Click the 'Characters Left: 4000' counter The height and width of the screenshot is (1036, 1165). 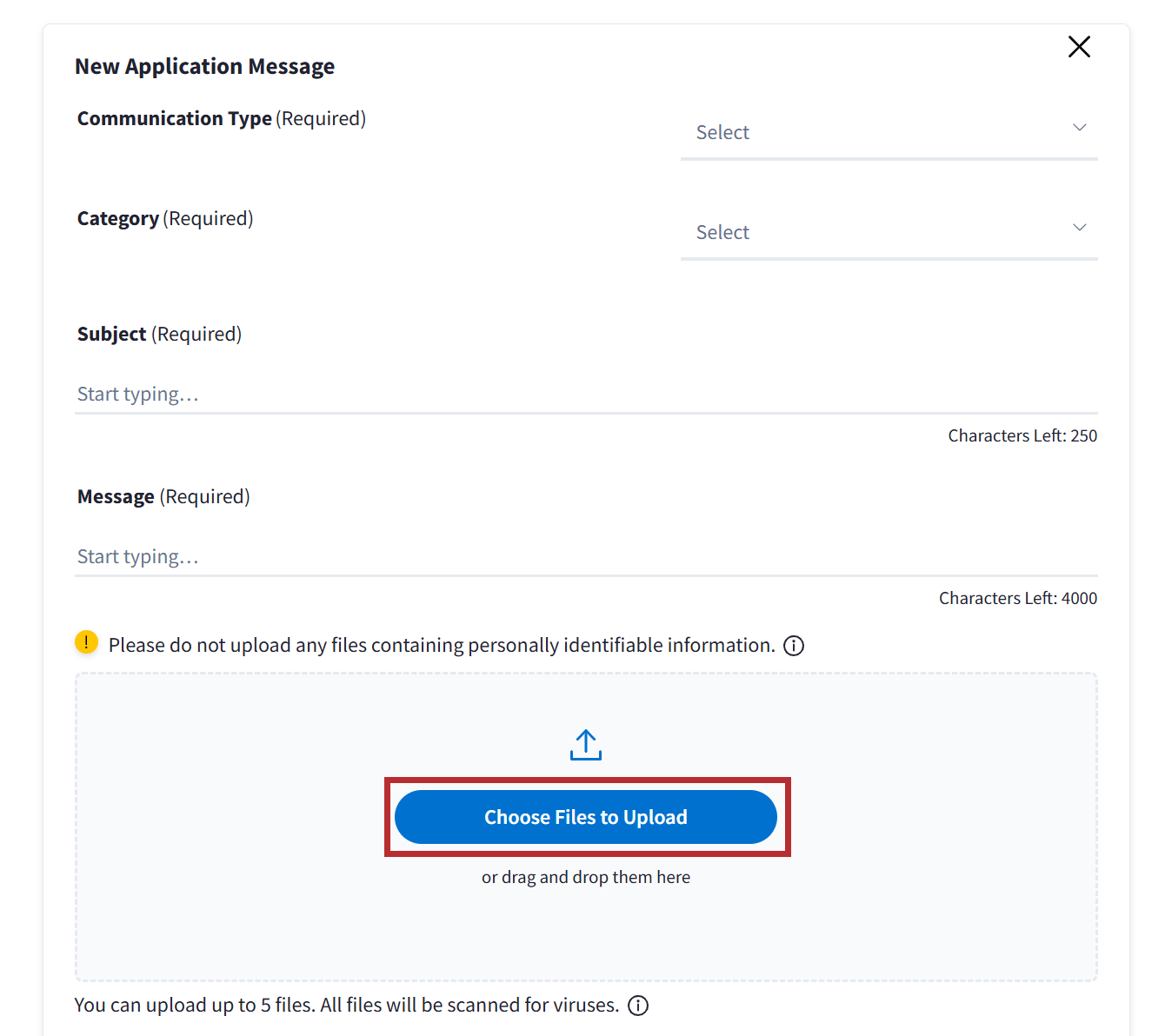click(1017, 599)
